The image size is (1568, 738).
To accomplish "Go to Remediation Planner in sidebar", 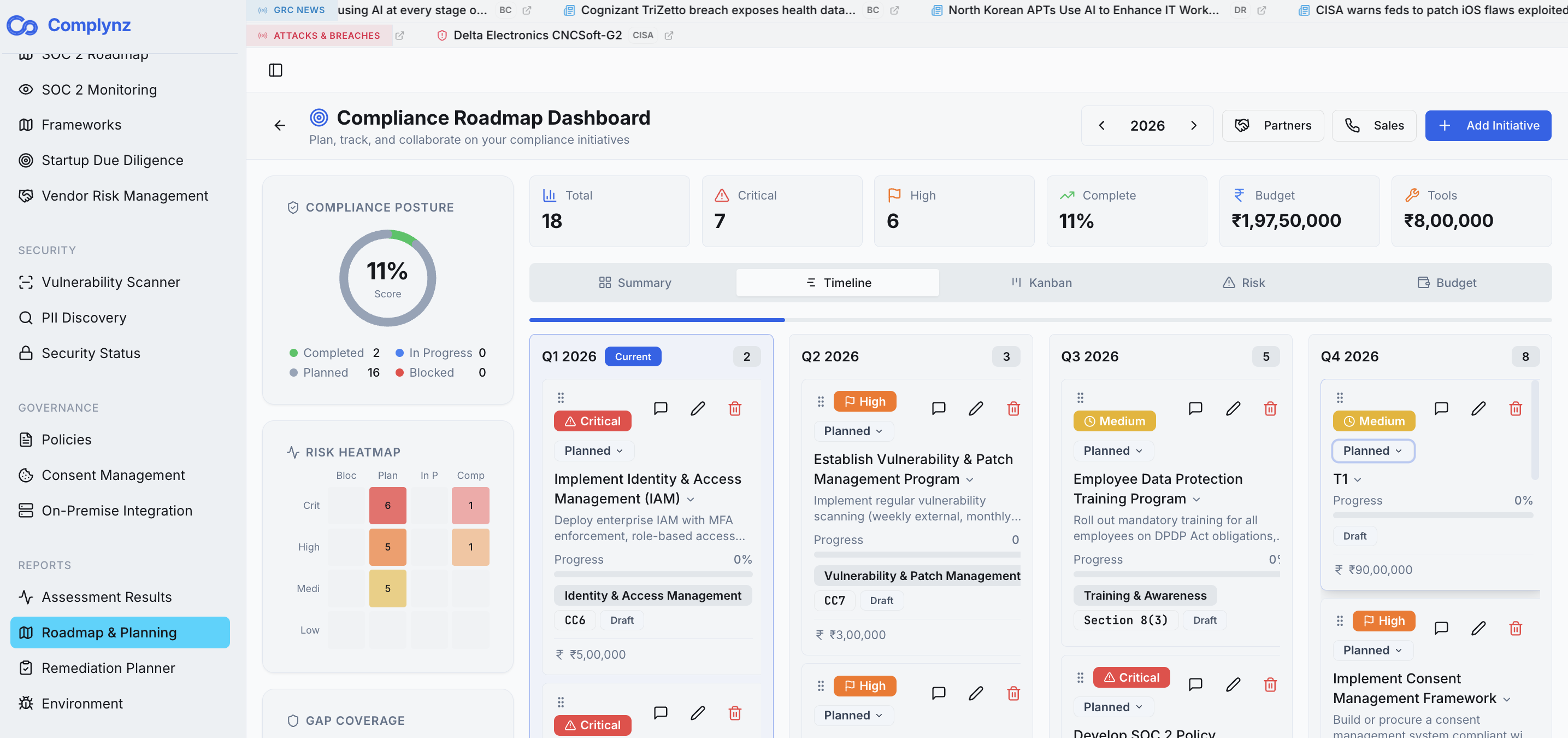I will pyautogui.click(x=108, y=668).
